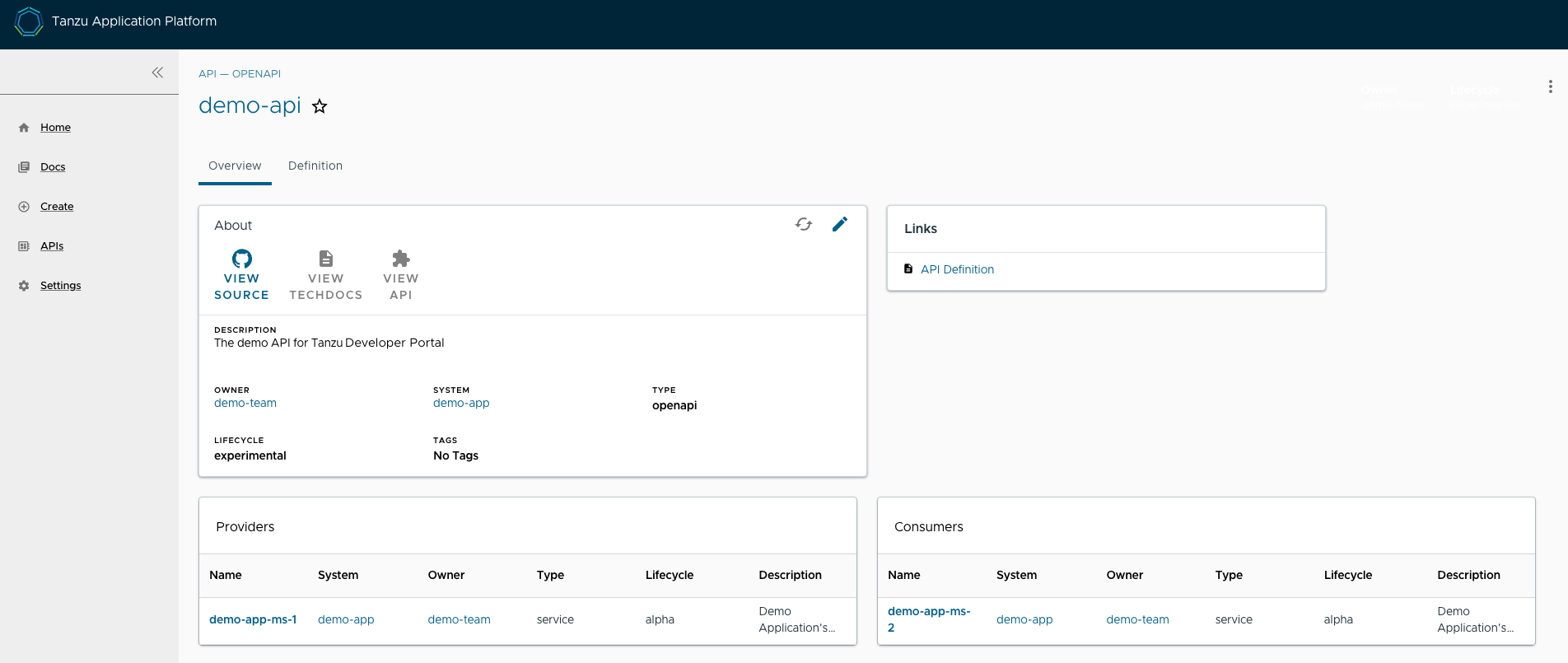Click the Docs icon in sidebar
The width and height of the screenshot is (1568, 663).
(x=24, y=167)
